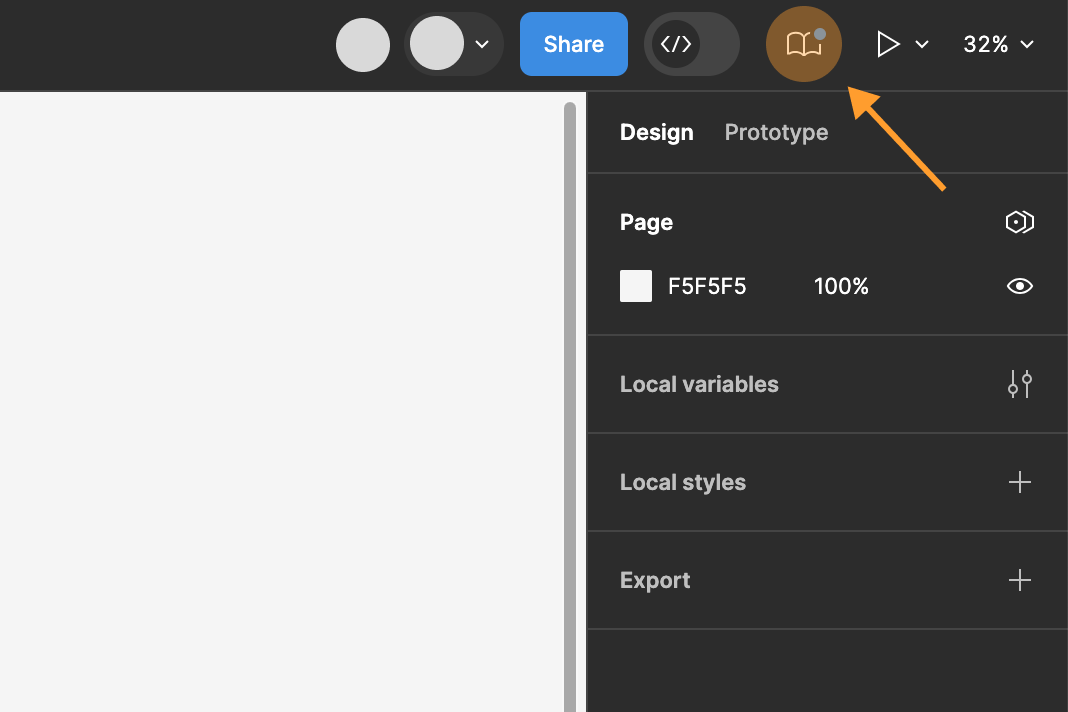The width and height of the screenshot is (1068, 712).
Task: Click the blue Share button
Action: [574, 44]
